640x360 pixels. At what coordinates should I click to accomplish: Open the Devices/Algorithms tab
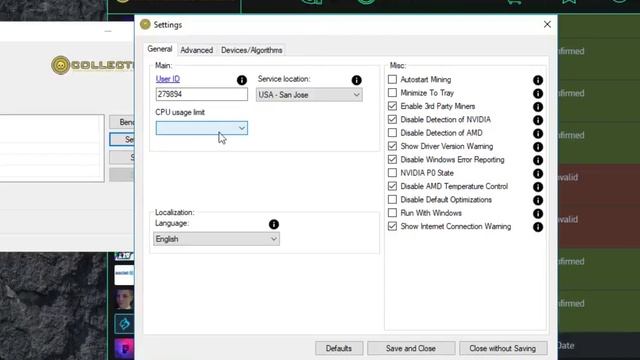coord(251,50)
